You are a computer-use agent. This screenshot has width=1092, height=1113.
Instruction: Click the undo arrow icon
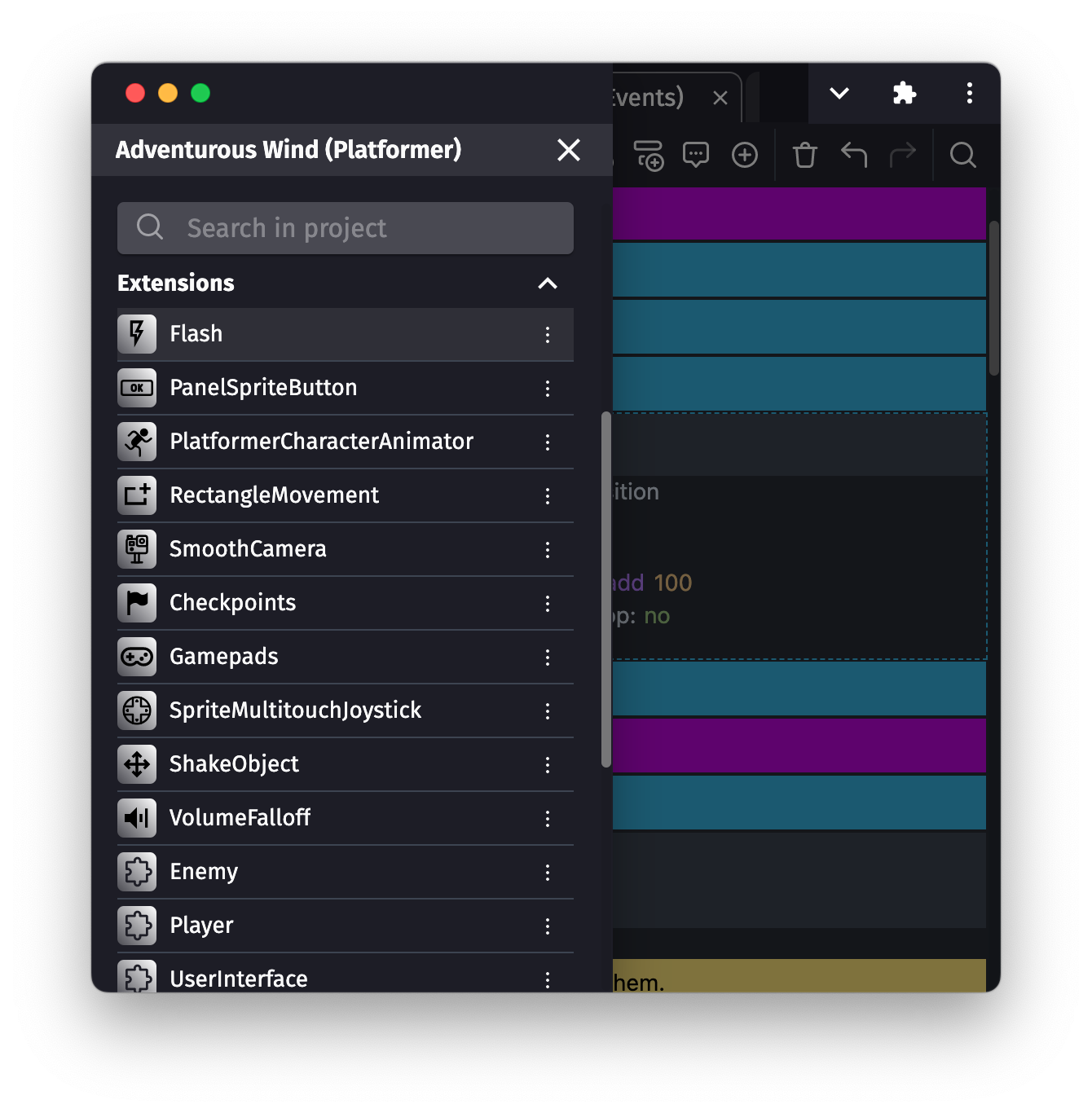coord(853,155)
